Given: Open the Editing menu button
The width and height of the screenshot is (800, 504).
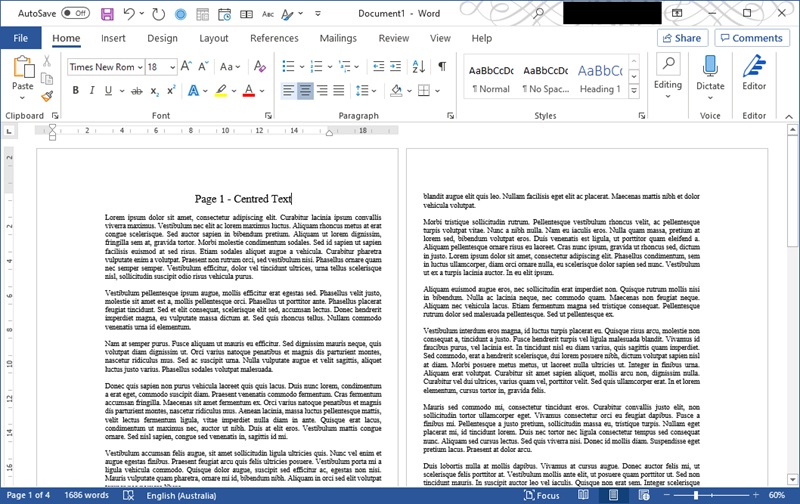Looking at the screenshot, I should tap(668, 77).
